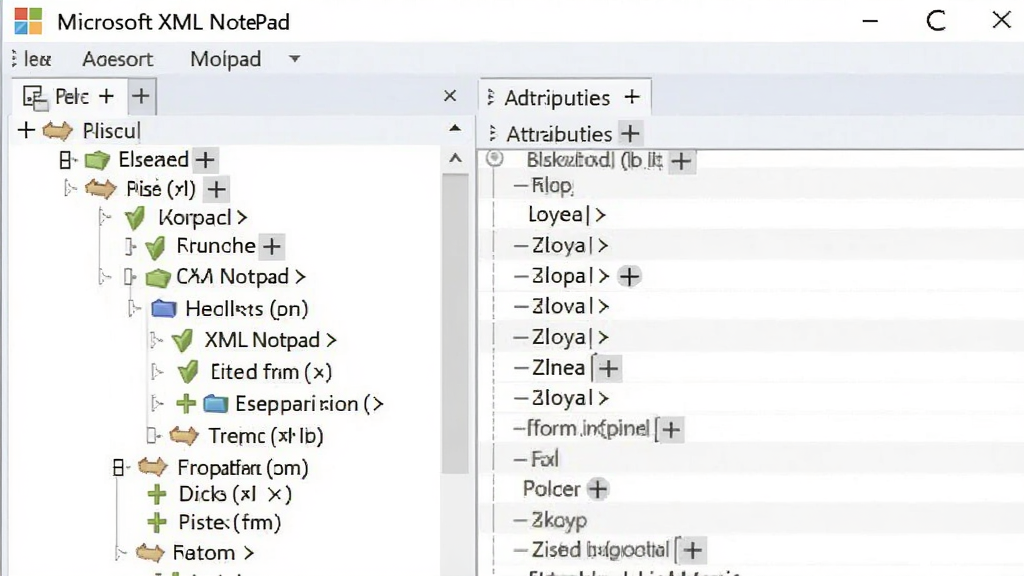Click plus icon beside Zised bdgootal

pyautogui.click(x=693, y=551)
